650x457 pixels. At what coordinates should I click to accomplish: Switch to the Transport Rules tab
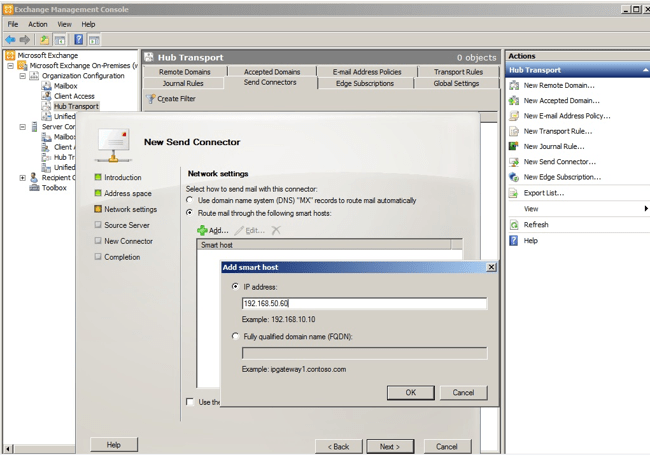(x=458, y=72)
